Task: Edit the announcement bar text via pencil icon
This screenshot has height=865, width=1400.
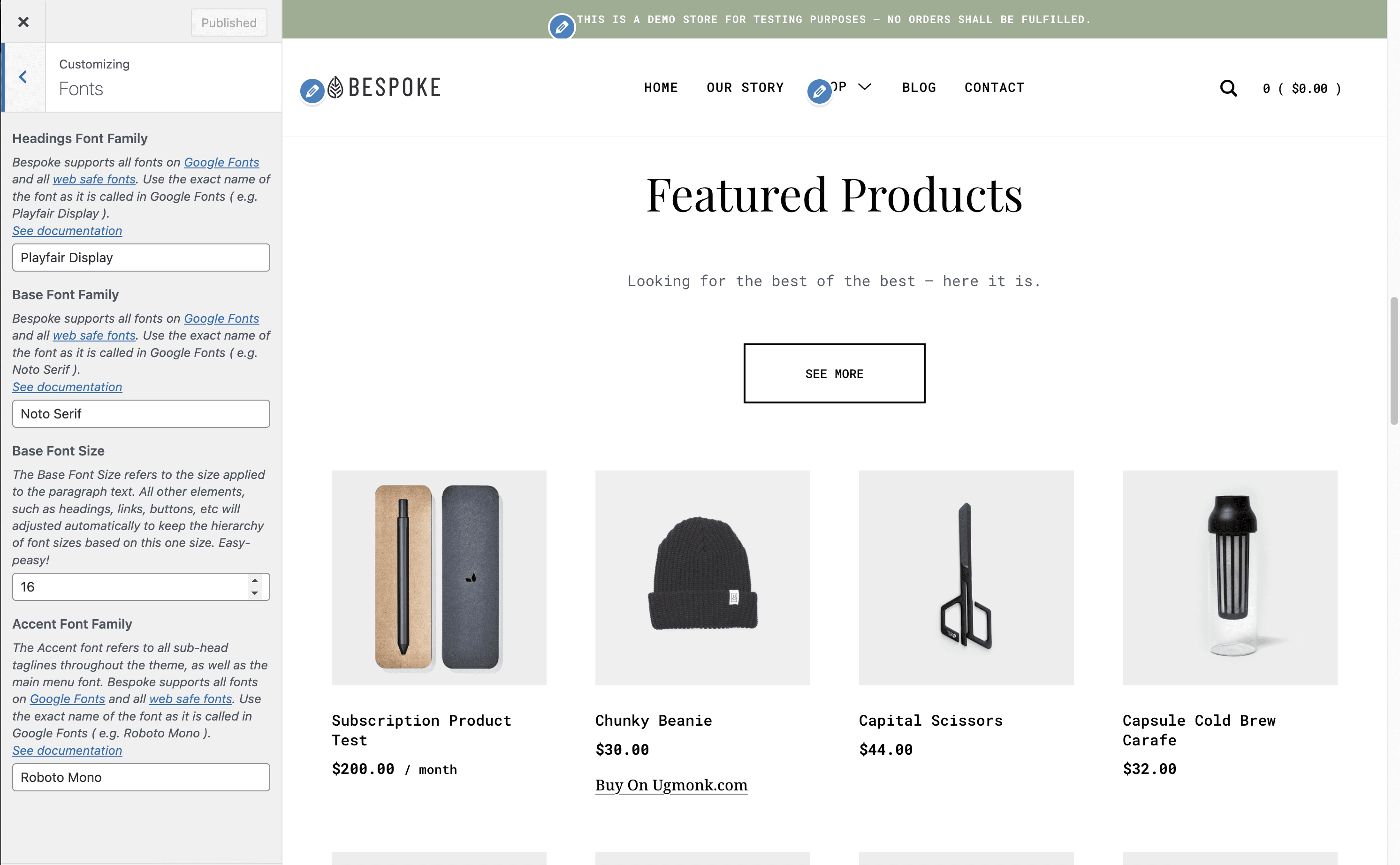Action: (561, 26)
